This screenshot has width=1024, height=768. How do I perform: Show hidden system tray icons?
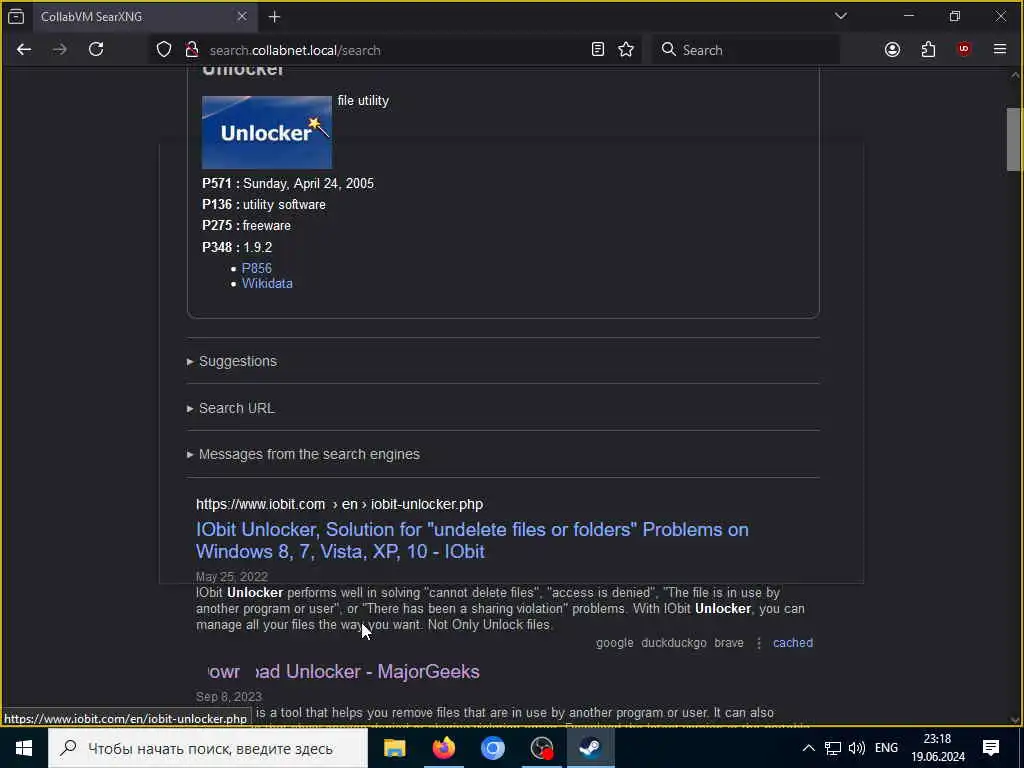[x=808, y=748]
